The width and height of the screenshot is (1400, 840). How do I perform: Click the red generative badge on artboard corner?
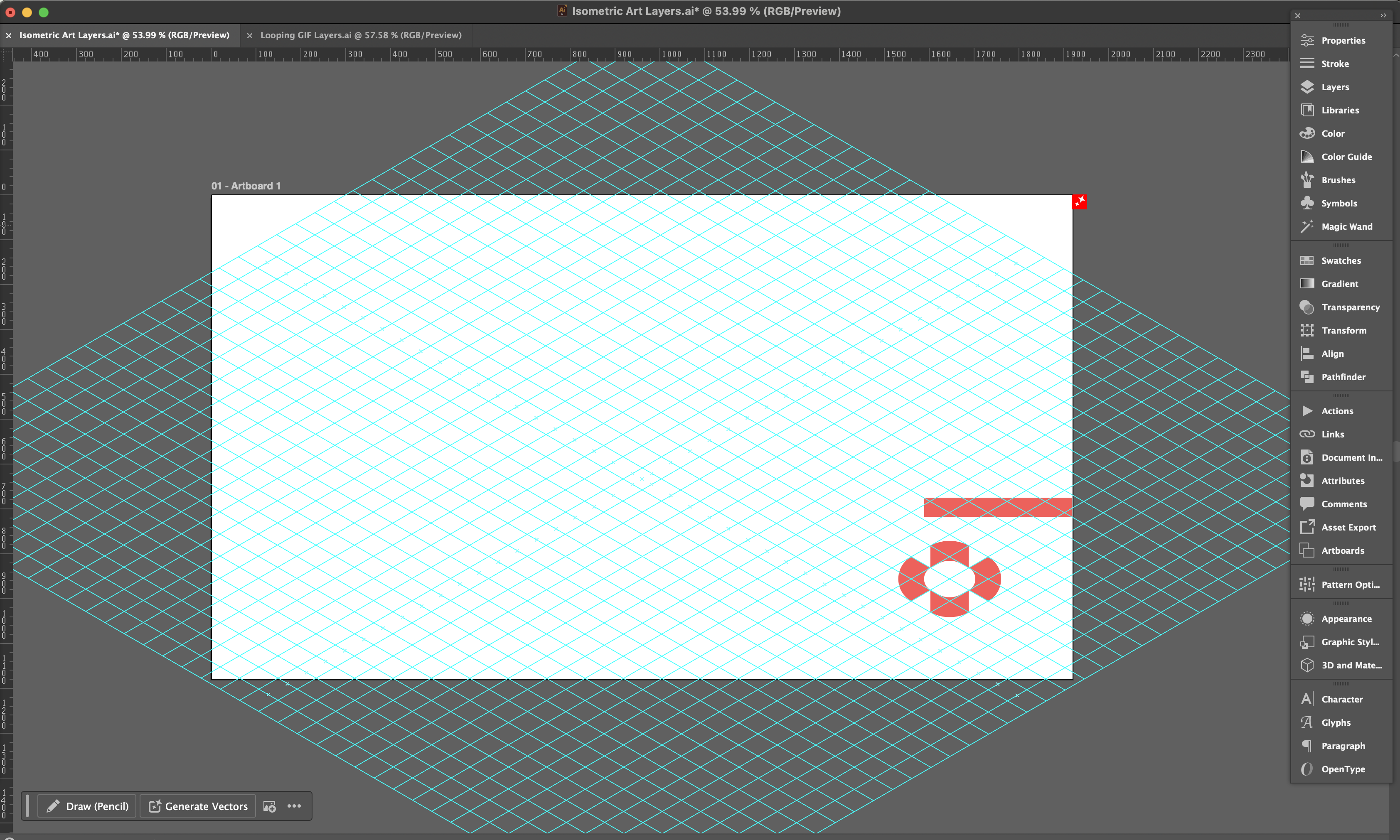click(x=1080, y=201)
